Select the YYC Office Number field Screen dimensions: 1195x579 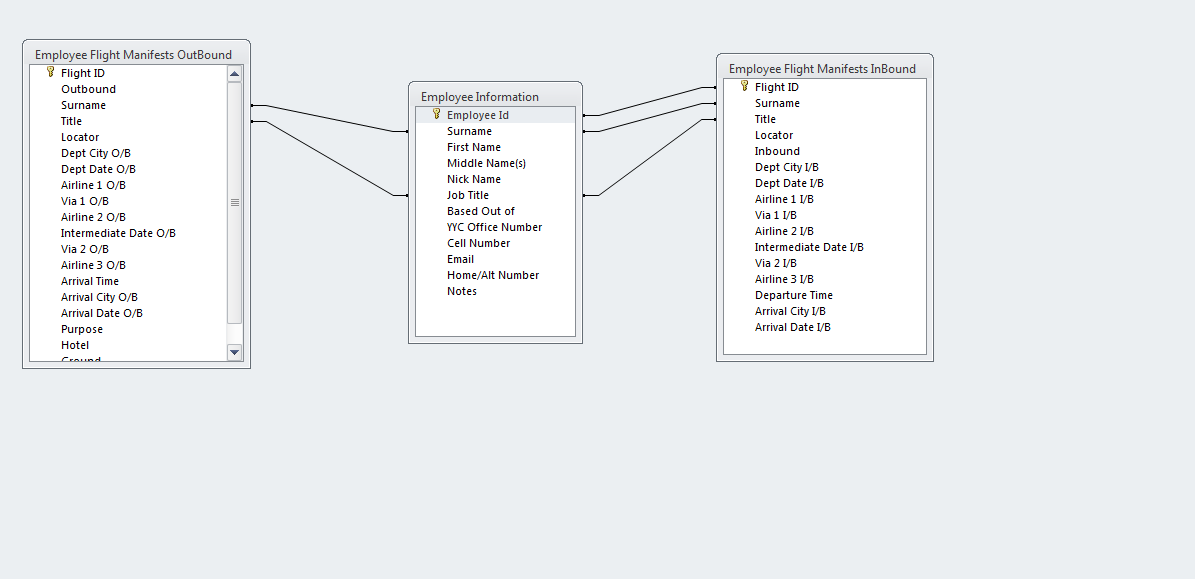495,227
